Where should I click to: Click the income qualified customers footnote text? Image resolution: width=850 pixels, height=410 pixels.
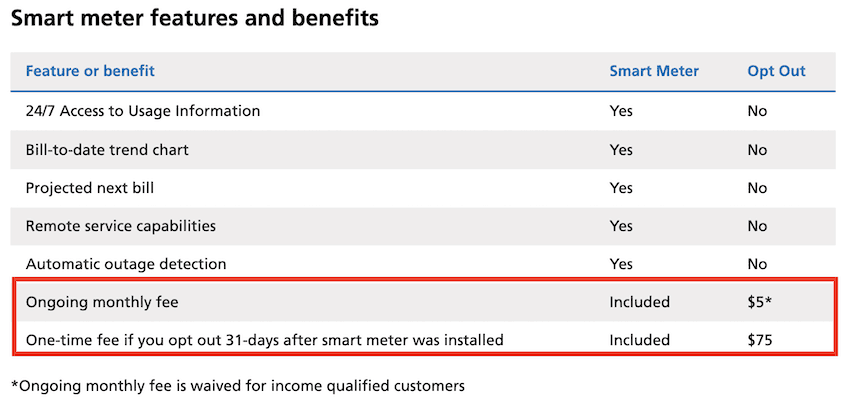[x=238, y=385]
